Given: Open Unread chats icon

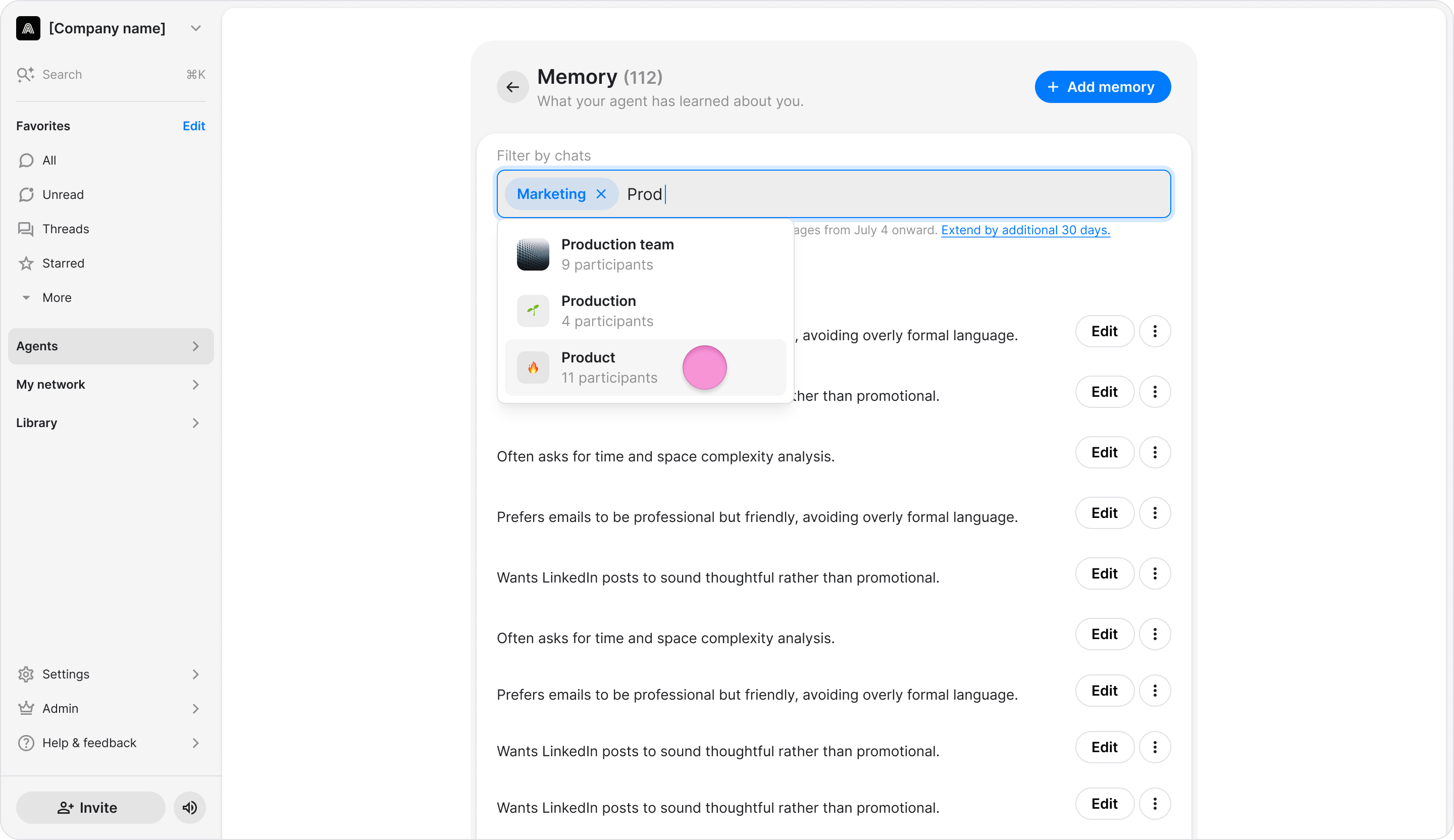Looking at the screenshot, I should click(x=26, y=194).
